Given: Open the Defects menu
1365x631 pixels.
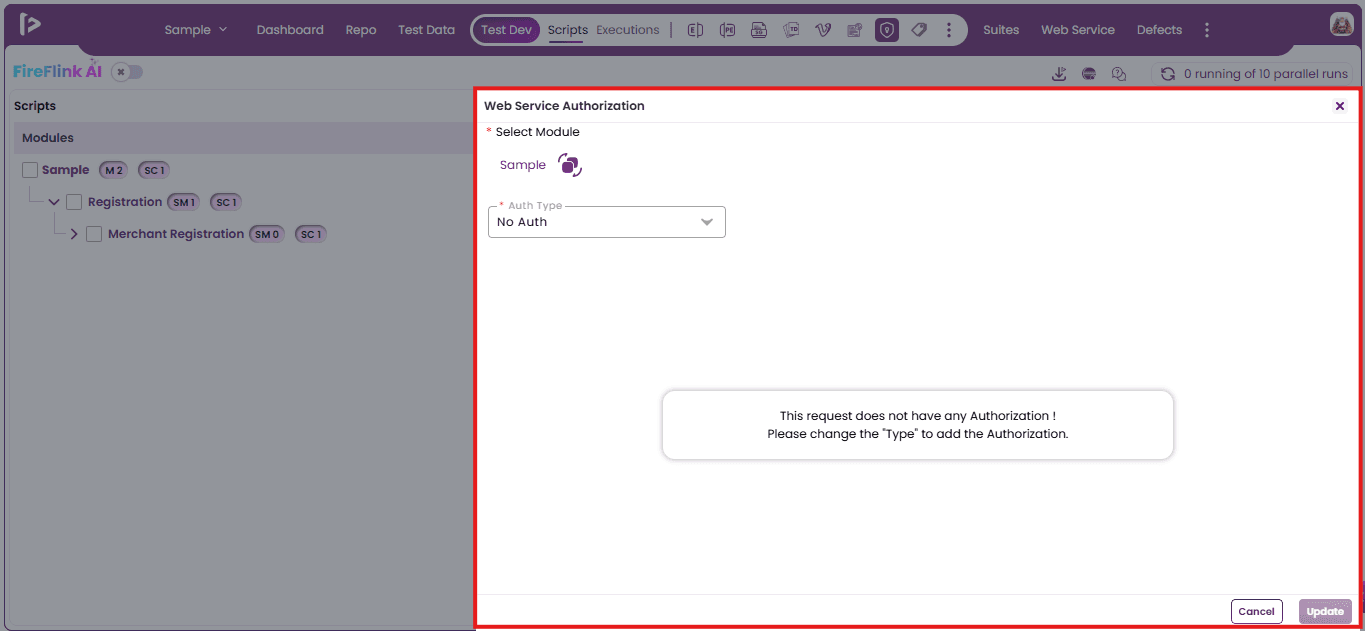Looking at the screenshot, I should tap(1159, 30).
